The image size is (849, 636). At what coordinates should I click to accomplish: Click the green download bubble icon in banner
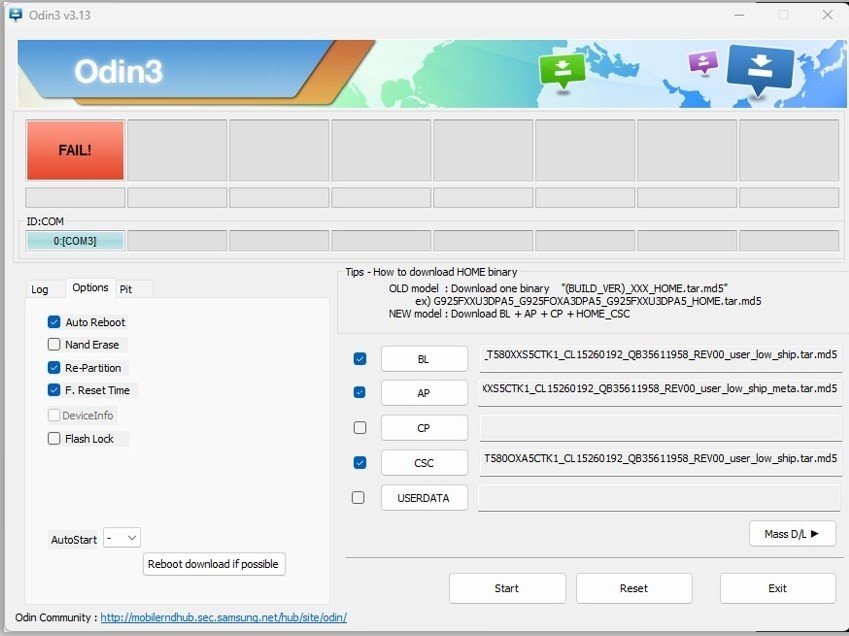click(x=561, y=70)
